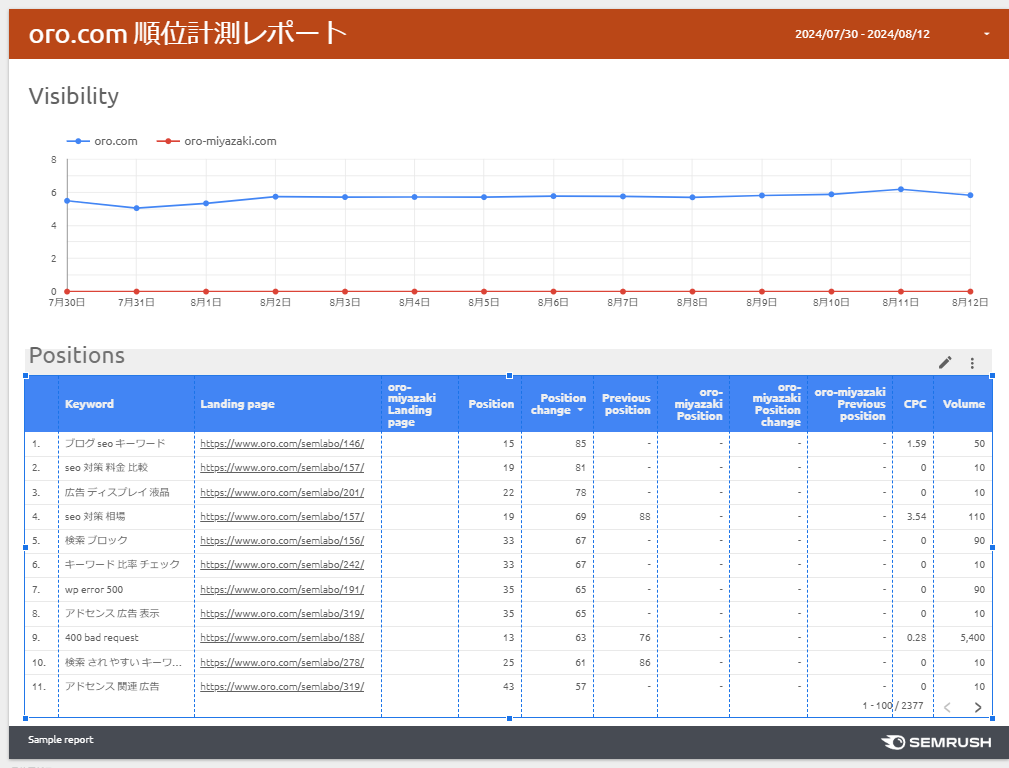Click the 2024/07/30 - 2024/08/12 date range
Screen dimensions: 1009x768
tap(862, 34)
